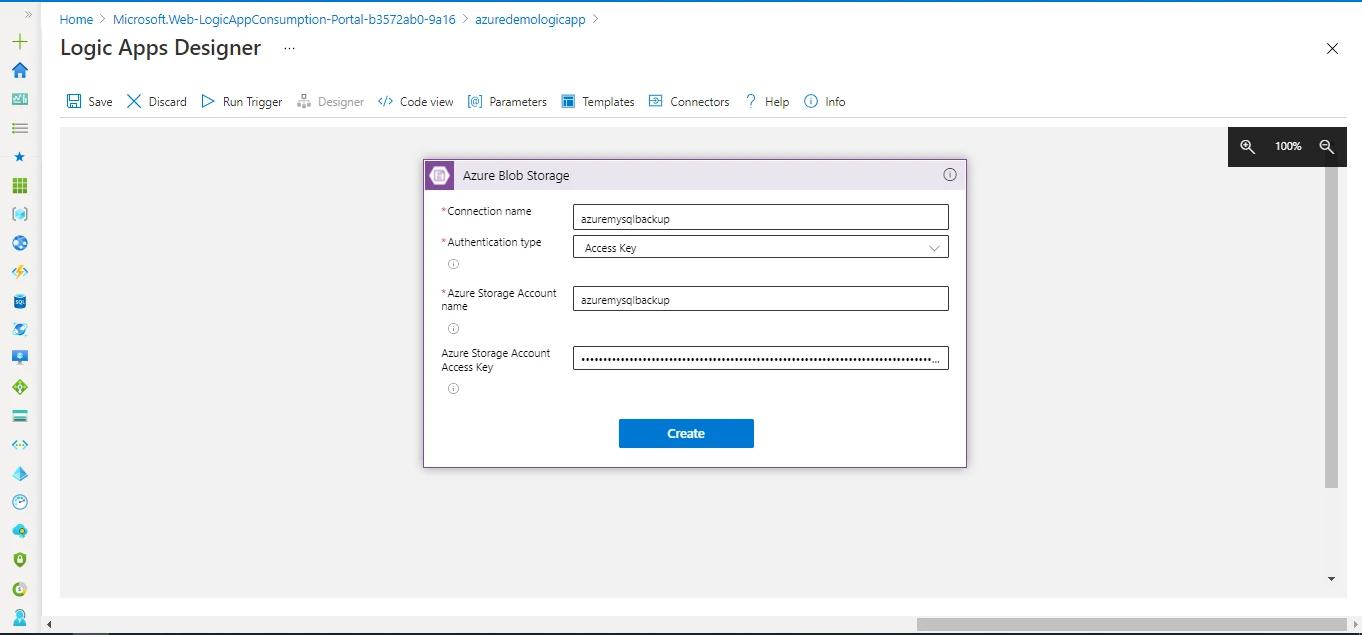The width and height of the screenshot is (1362, 635).
Task: Click the SQL databases icon in the sidebar
Action: [x=19, y=298]
